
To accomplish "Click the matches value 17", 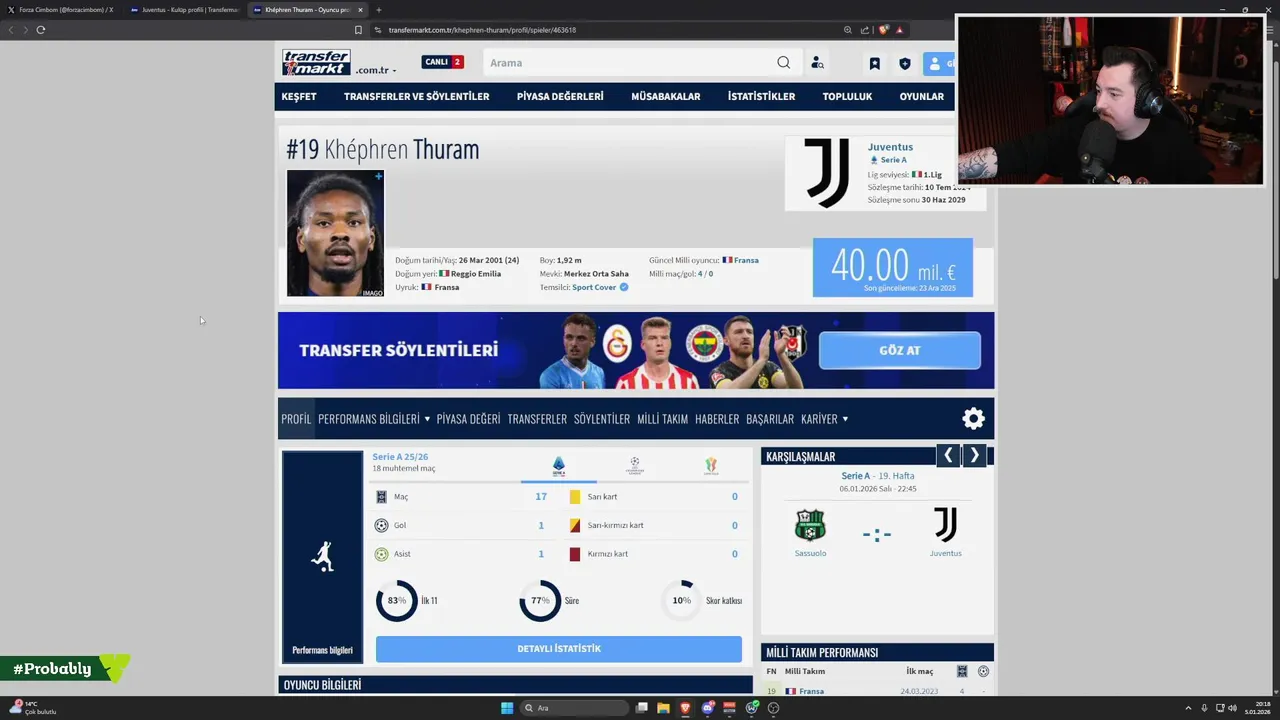I will click(541, 497).
